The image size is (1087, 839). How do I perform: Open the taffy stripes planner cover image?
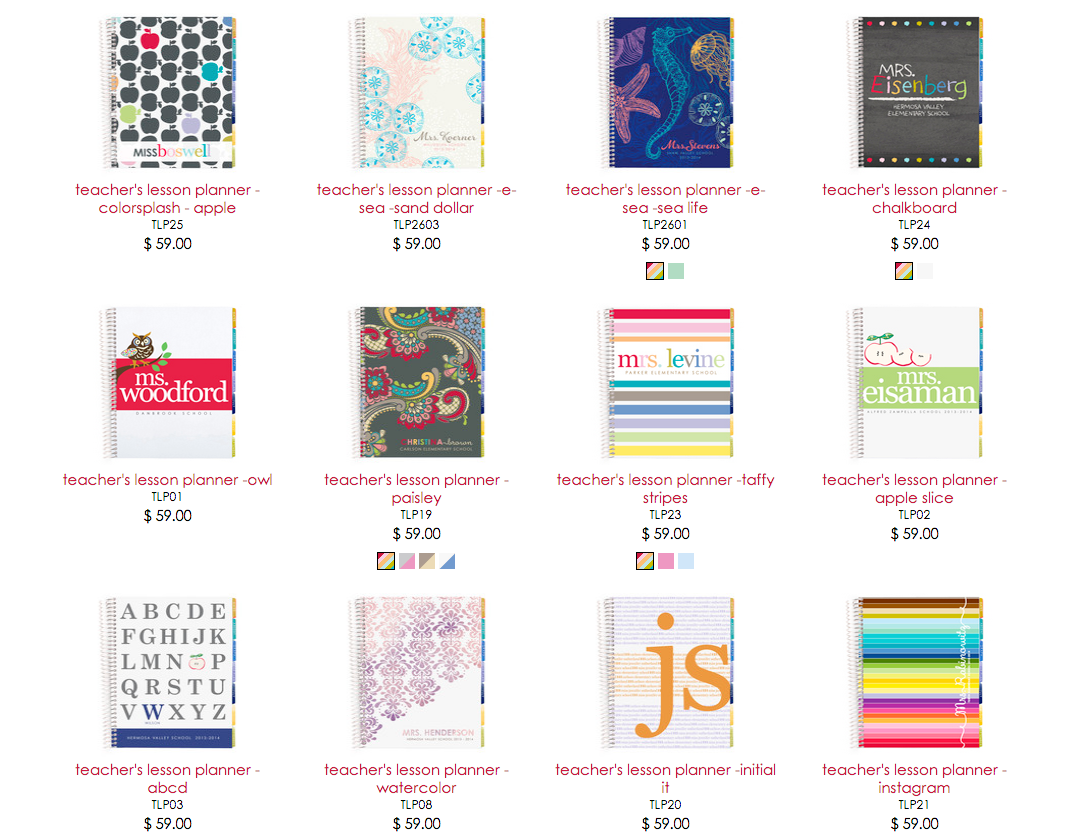[x=666, y=383]
